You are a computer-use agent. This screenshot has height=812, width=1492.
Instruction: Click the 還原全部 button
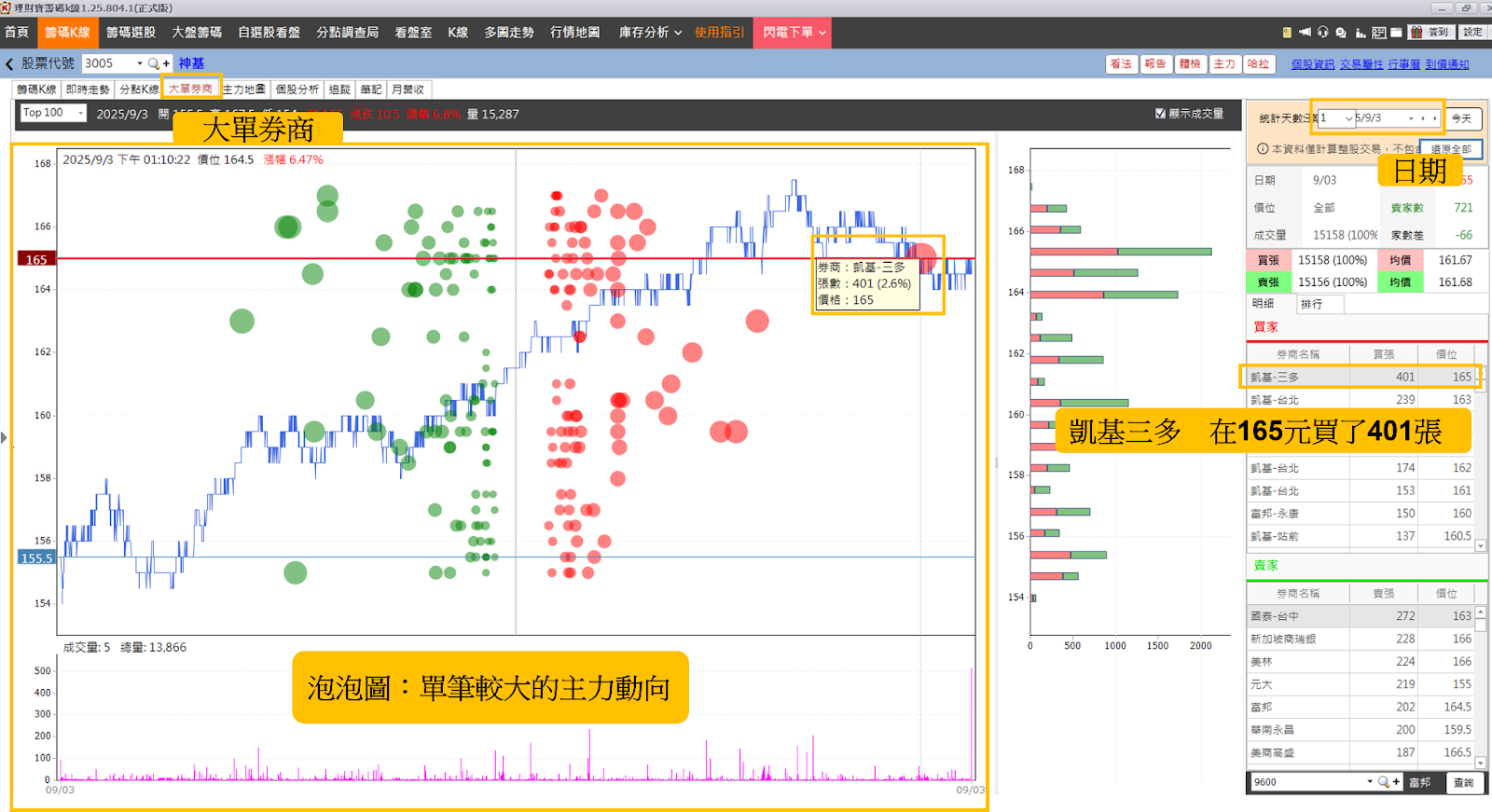coord(1451,149)
